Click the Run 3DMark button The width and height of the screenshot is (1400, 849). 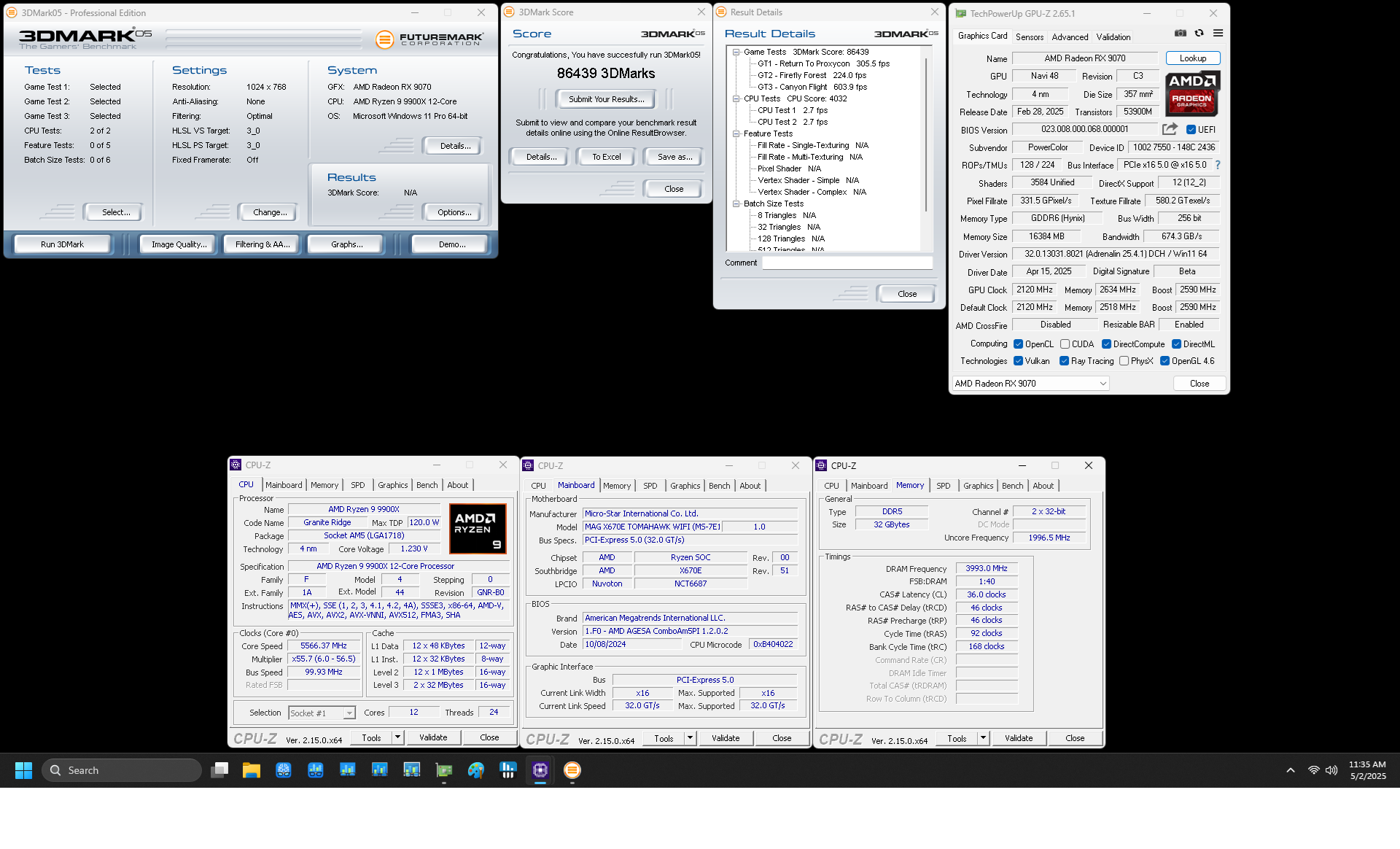63,244
